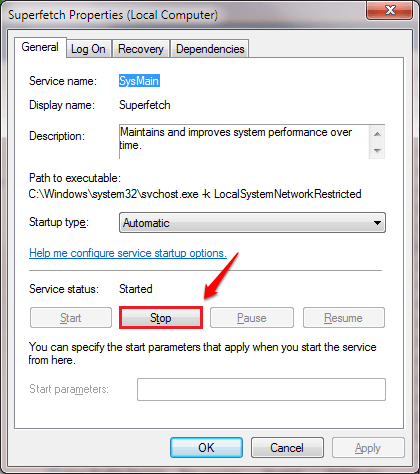The height and width of the screenshot is (474, 420).
Task: Click the Pause service button
Action: coord(252,318)
